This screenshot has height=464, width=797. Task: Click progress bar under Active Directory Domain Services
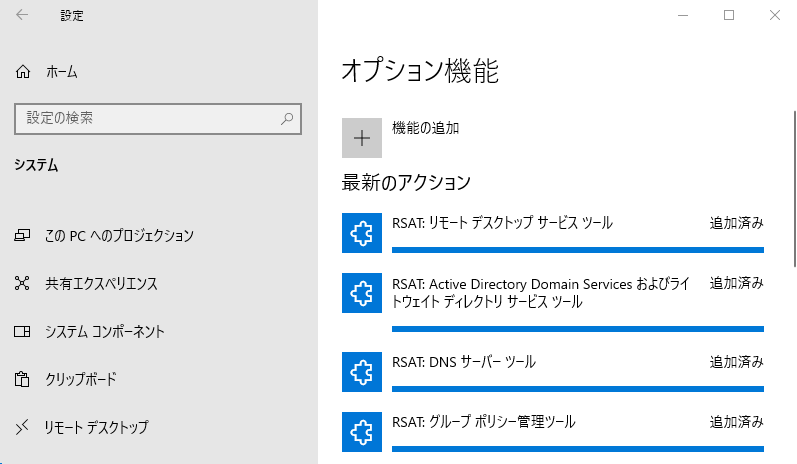point(578,329)
